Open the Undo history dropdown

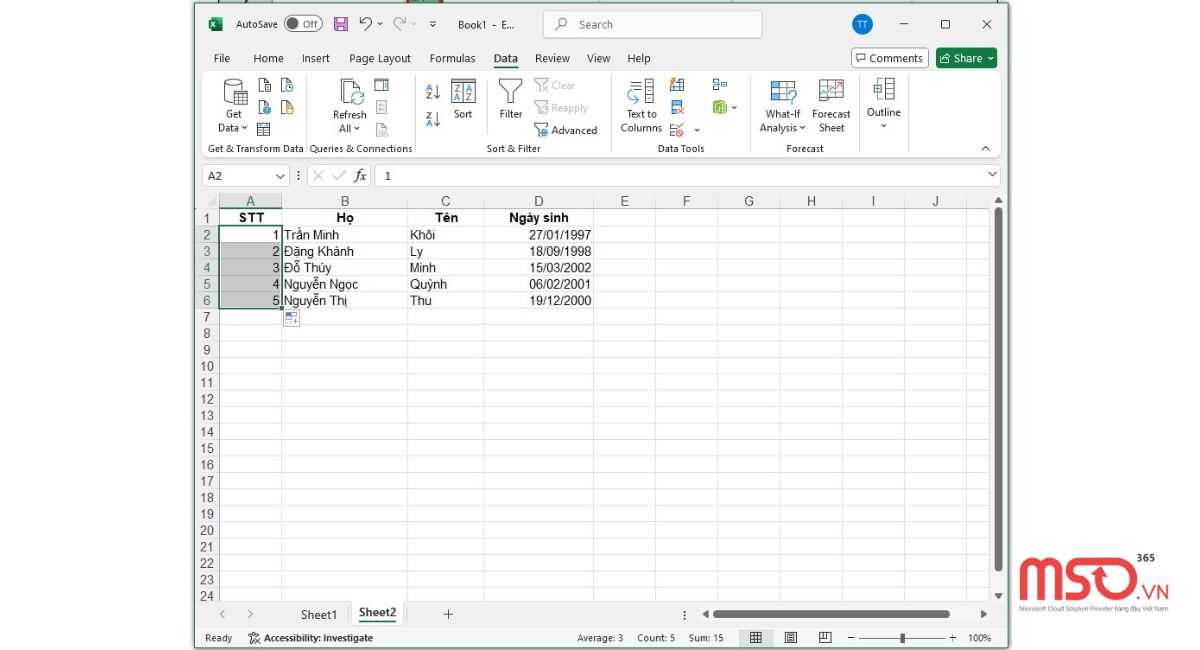380,24
